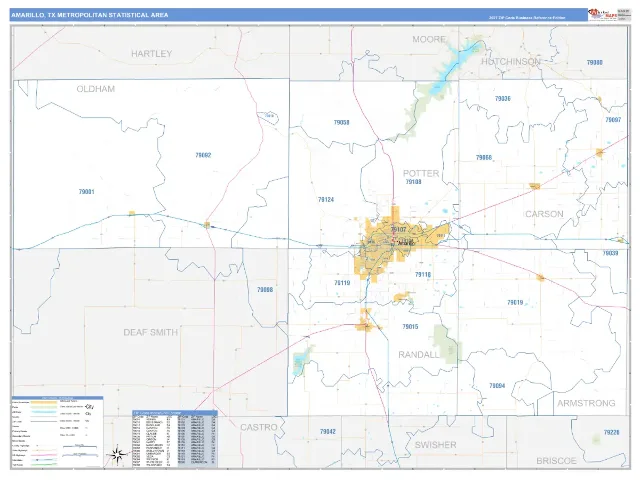Click ZIP label 79058 in northern Potter

click(x=342, y=122)
